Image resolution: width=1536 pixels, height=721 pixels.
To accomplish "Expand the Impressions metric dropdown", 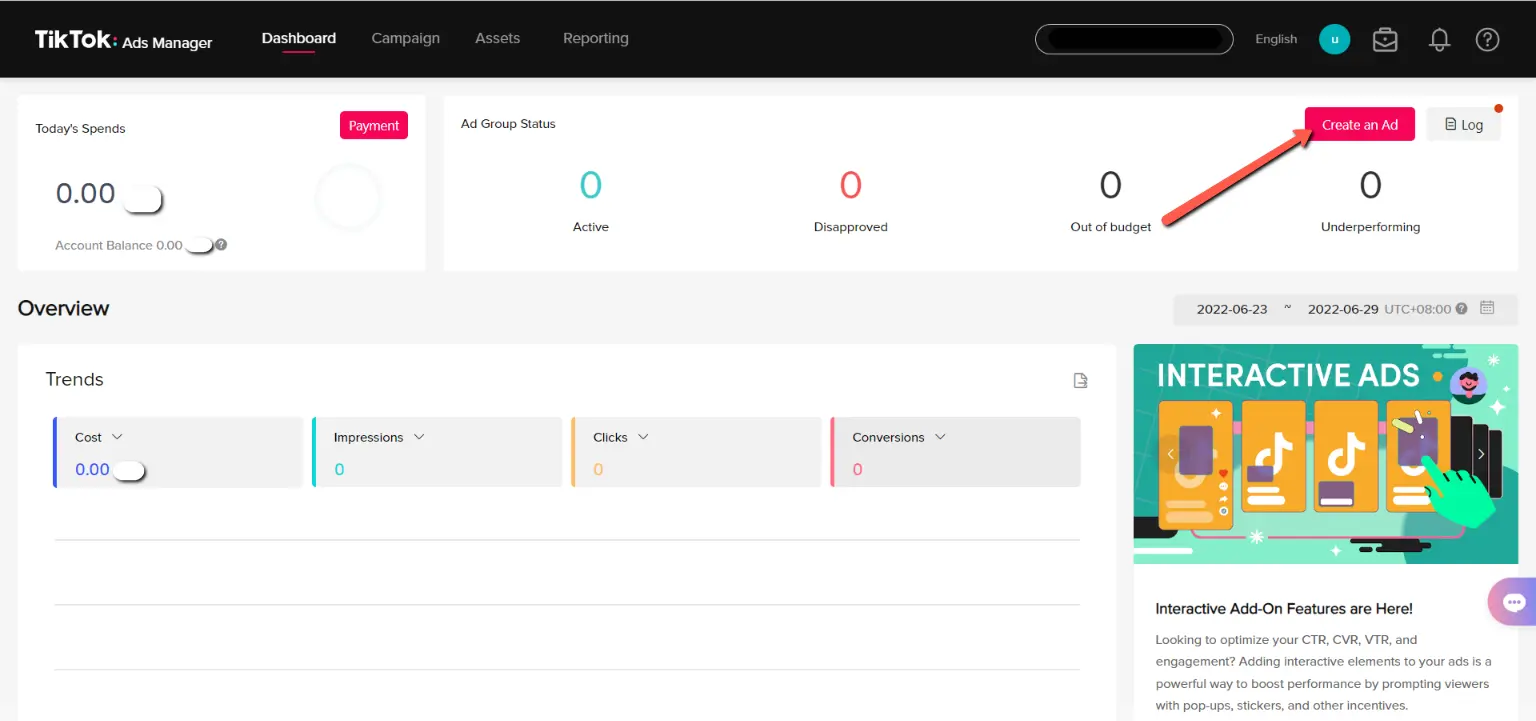I will tap(419, 437).
